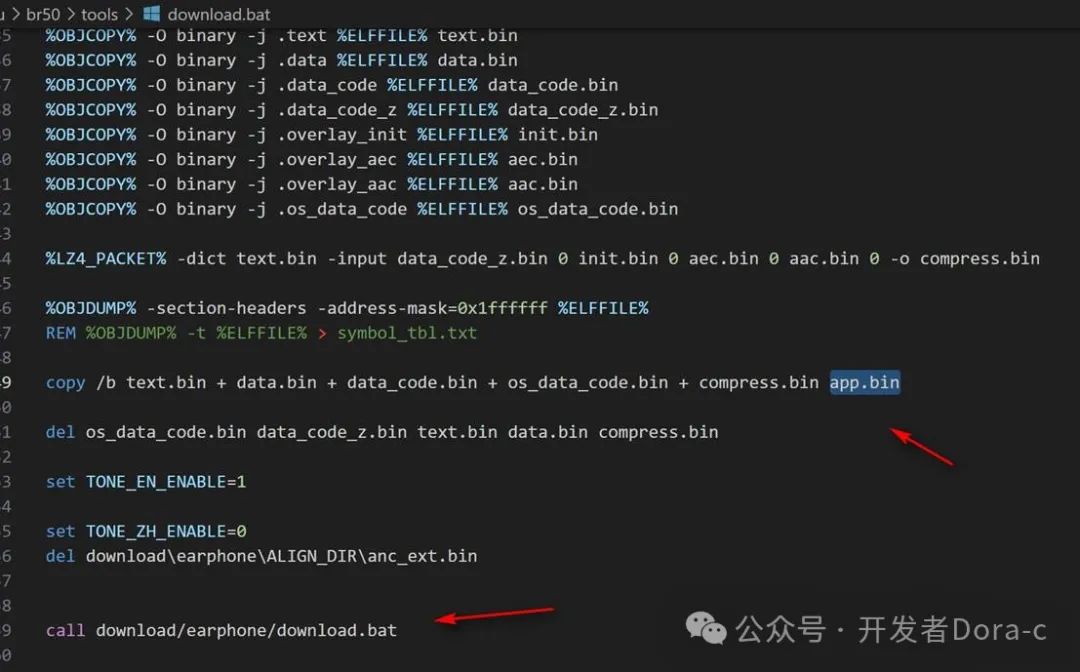Select the br50 breadcrumb folder
The height and width of the screenshot is (672, 1080).
click(x=43, y=14)
